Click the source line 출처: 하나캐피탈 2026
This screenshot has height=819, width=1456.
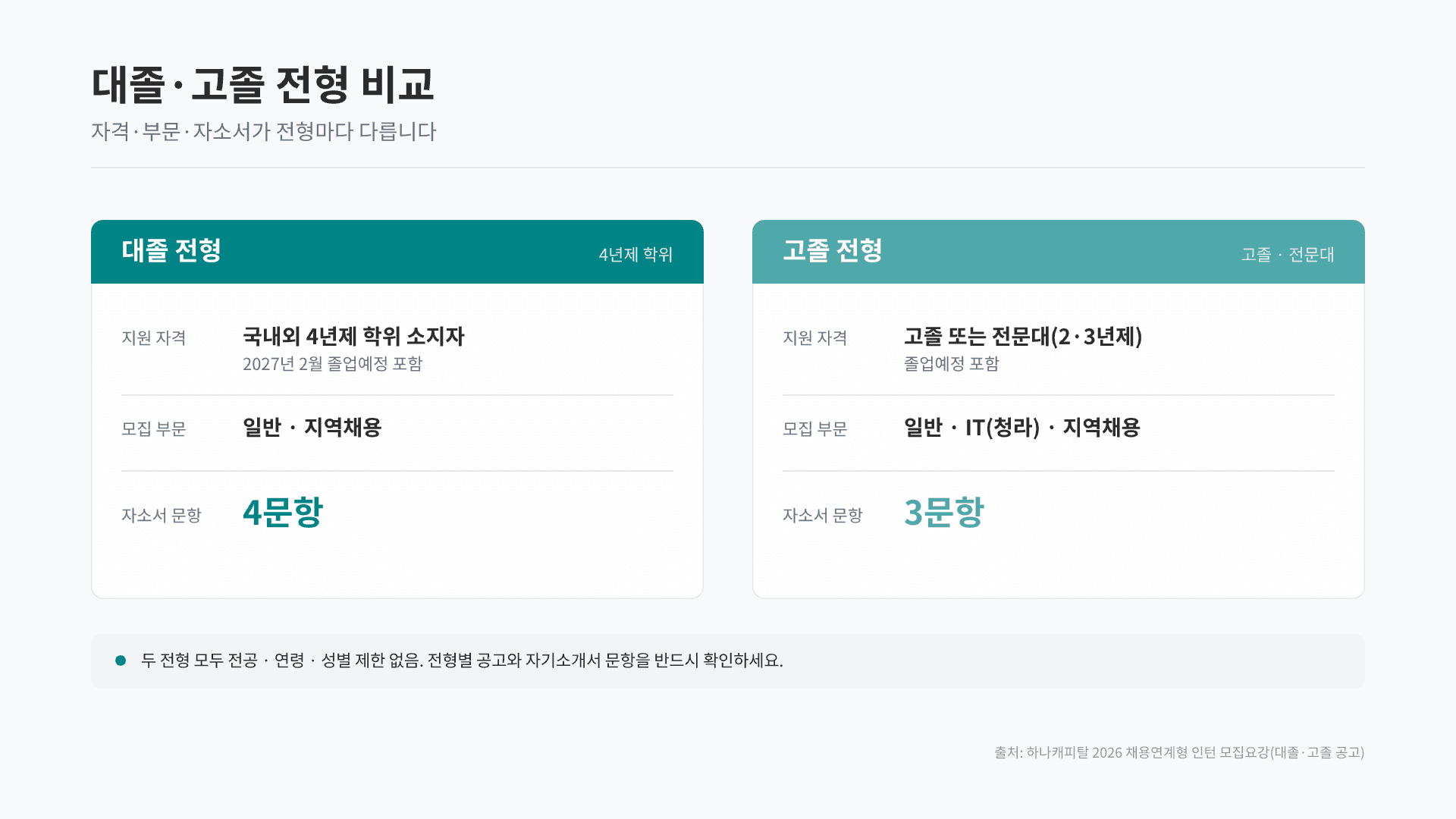(x=1179, y=752)
